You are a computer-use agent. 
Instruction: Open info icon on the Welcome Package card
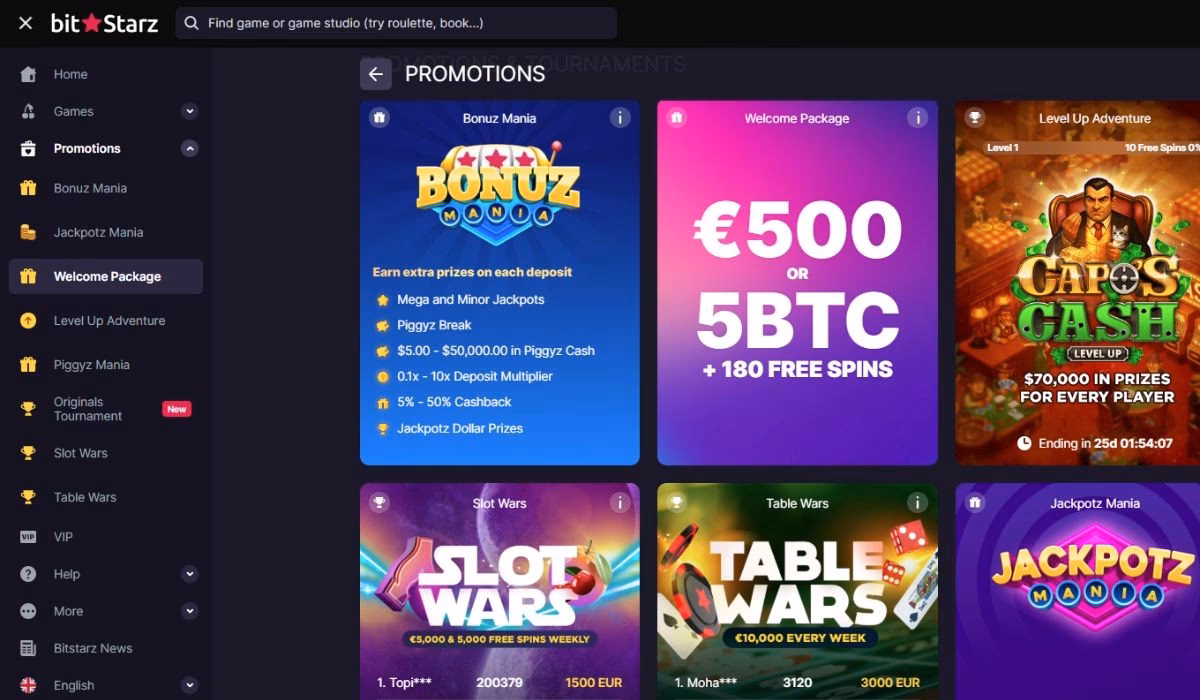pos(917,117)
